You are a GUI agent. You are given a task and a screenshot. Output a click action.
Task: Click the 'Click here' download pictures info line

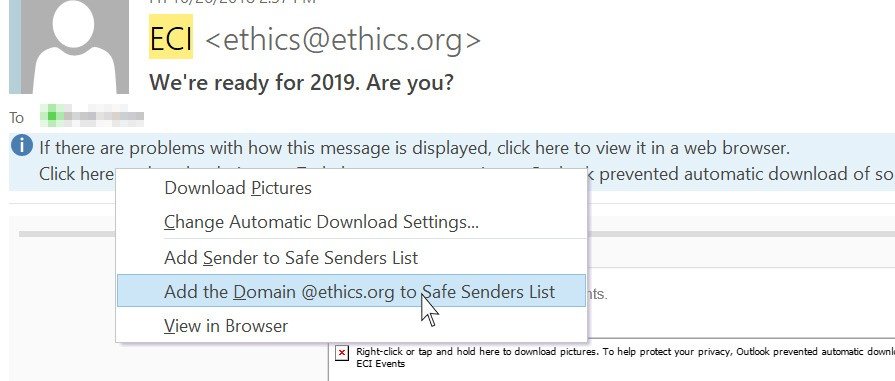pos(76,174)
